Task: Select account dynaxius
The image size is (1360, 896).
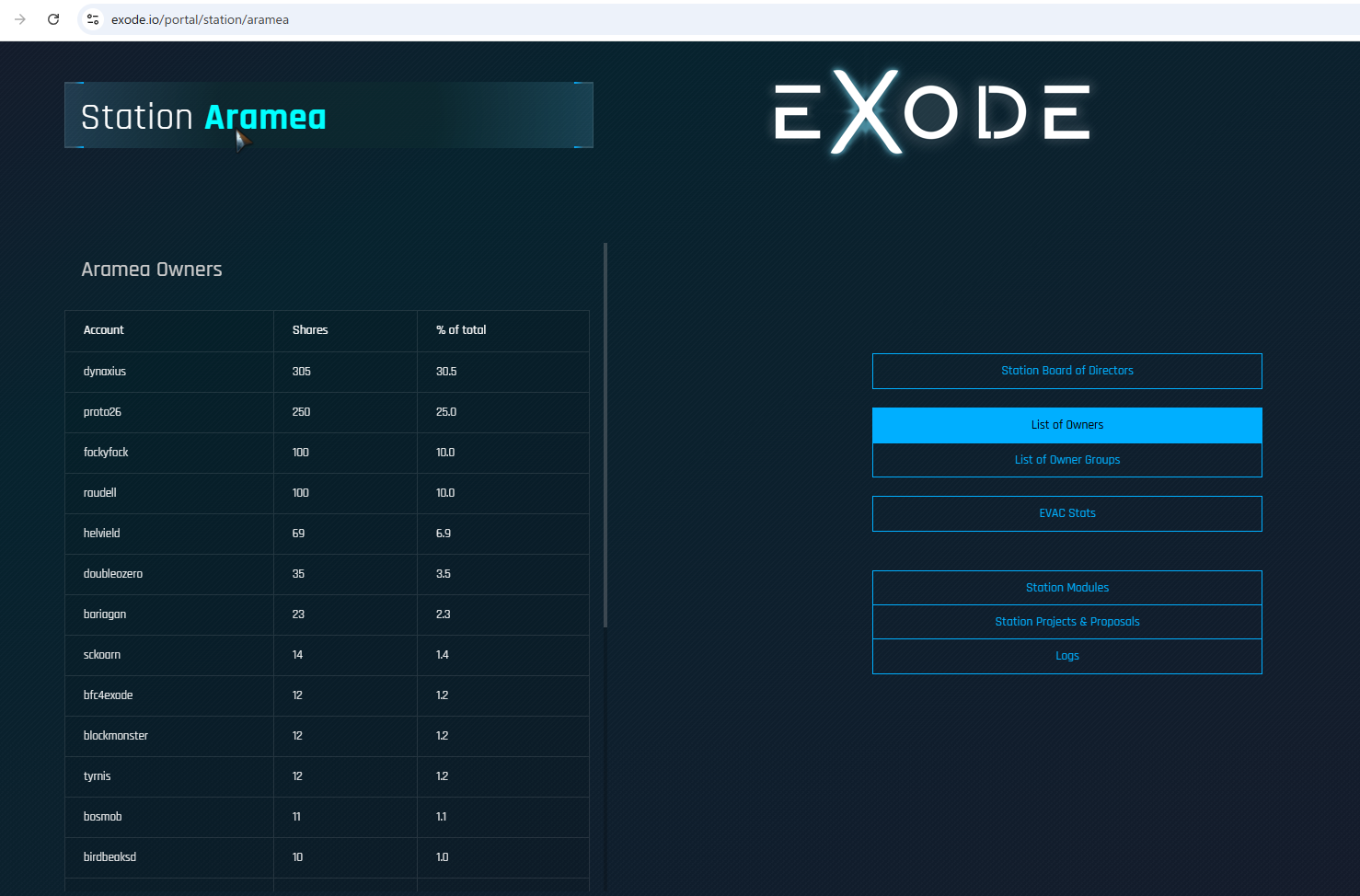Action: pos(105,372)
